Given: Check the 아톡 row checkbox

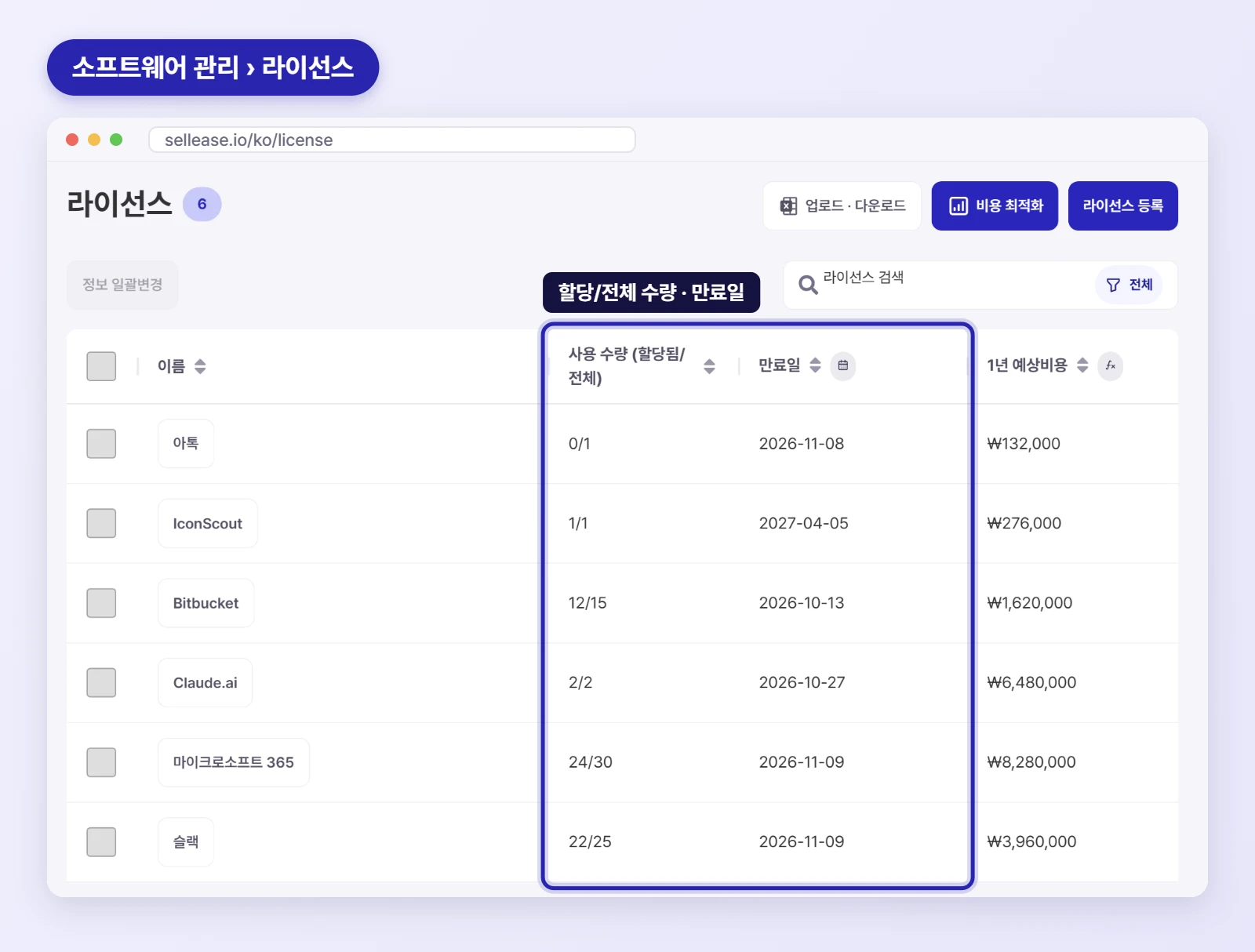Looking at the screenshot, I should 101,444.
